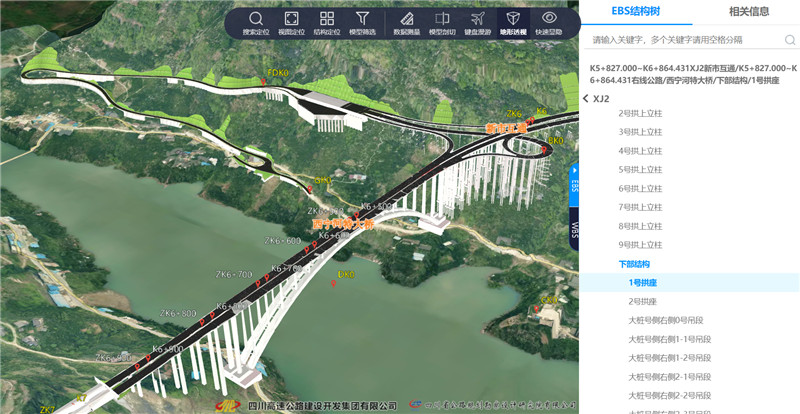Switch to the WBS vertical side tab

click(575, 230)
